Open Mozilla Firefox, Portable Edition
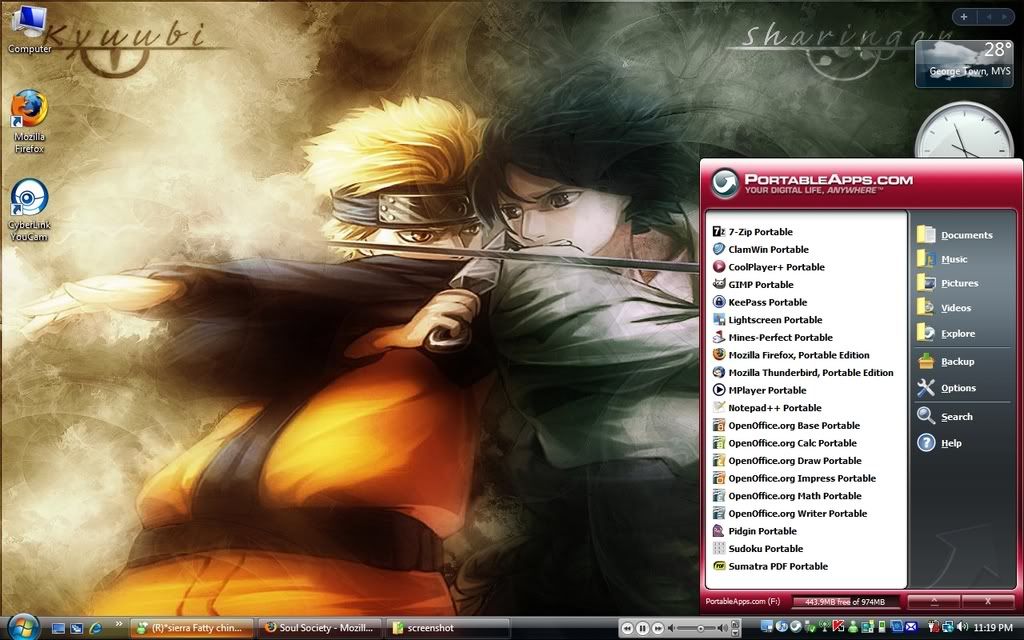Image resolution: width=1024 pixels, height=640 pixels. click(790, 355)
